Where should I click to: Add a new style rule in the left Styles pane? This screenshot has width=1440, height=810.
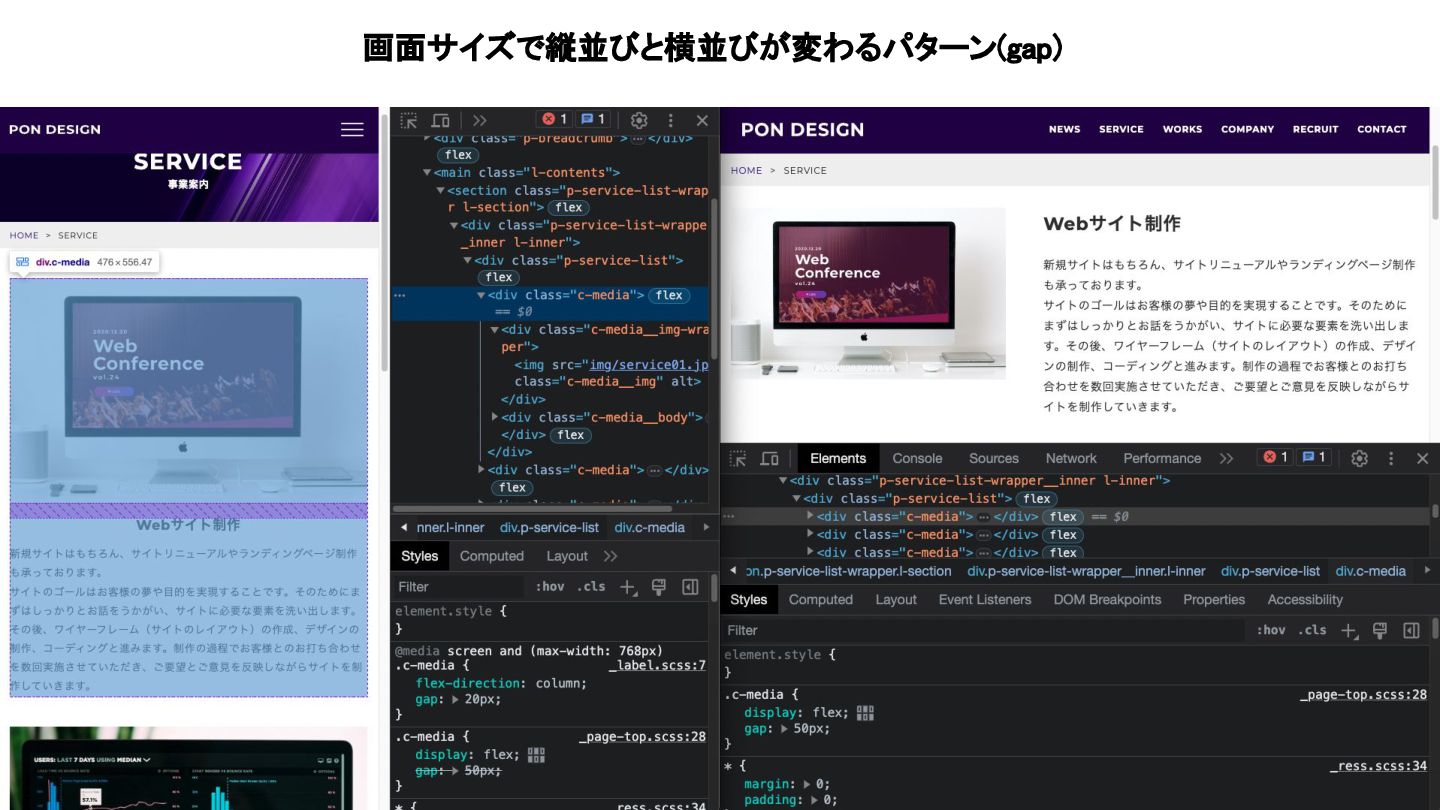point(627,587)
